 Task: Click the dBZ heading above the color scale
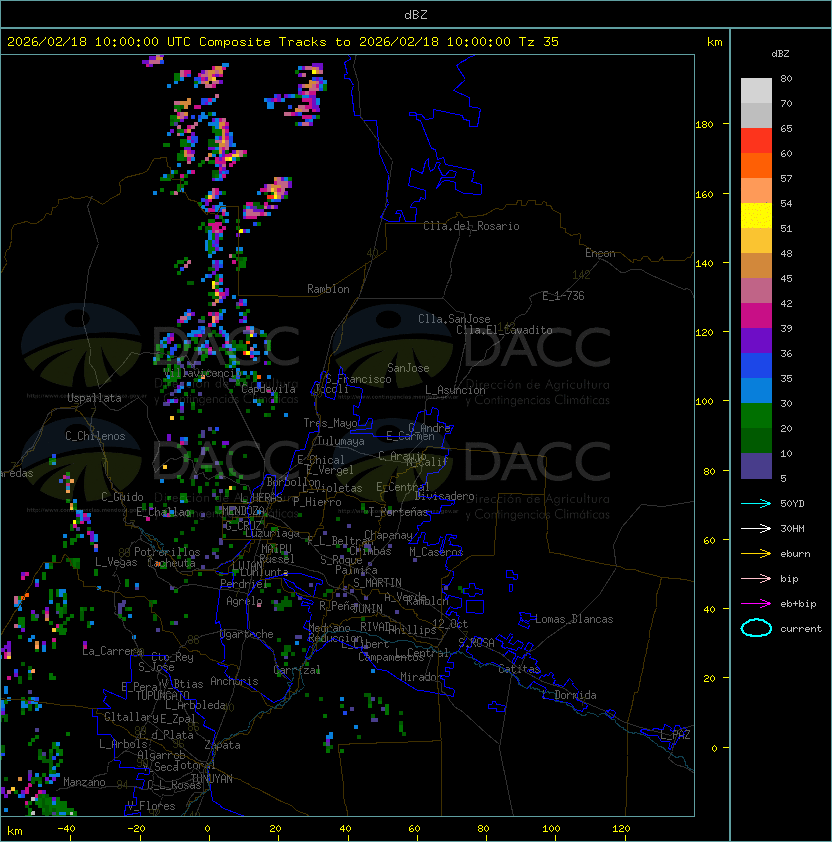click(780, 54)
